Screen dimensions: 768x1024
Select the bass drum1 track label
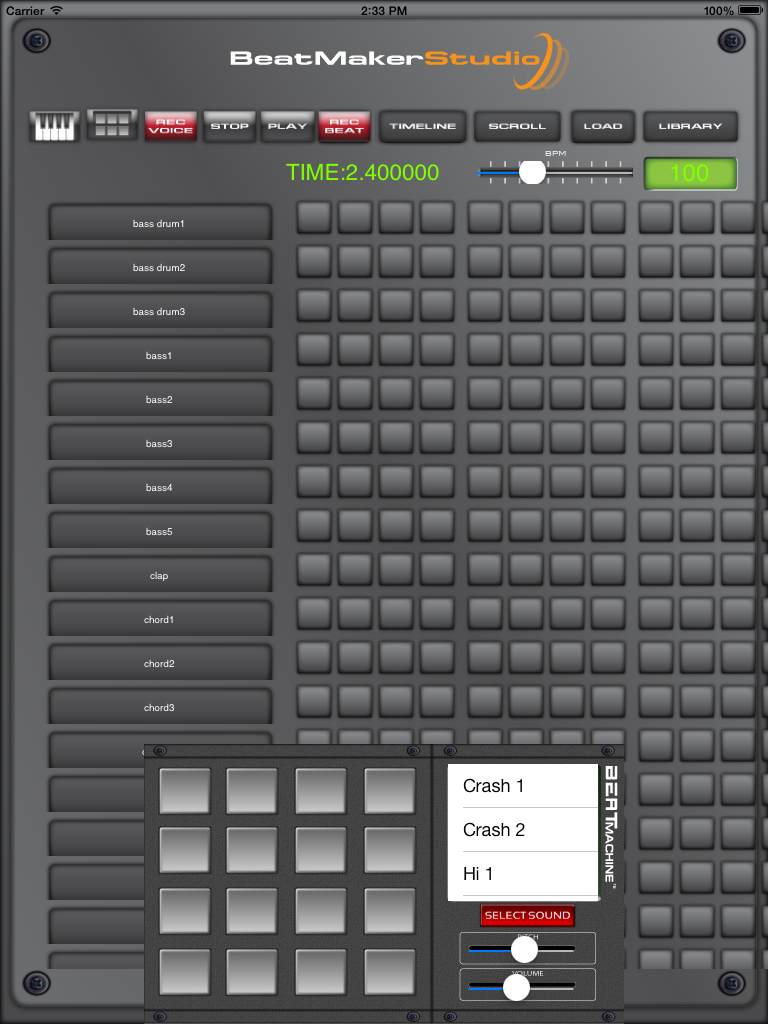point(159,223)
